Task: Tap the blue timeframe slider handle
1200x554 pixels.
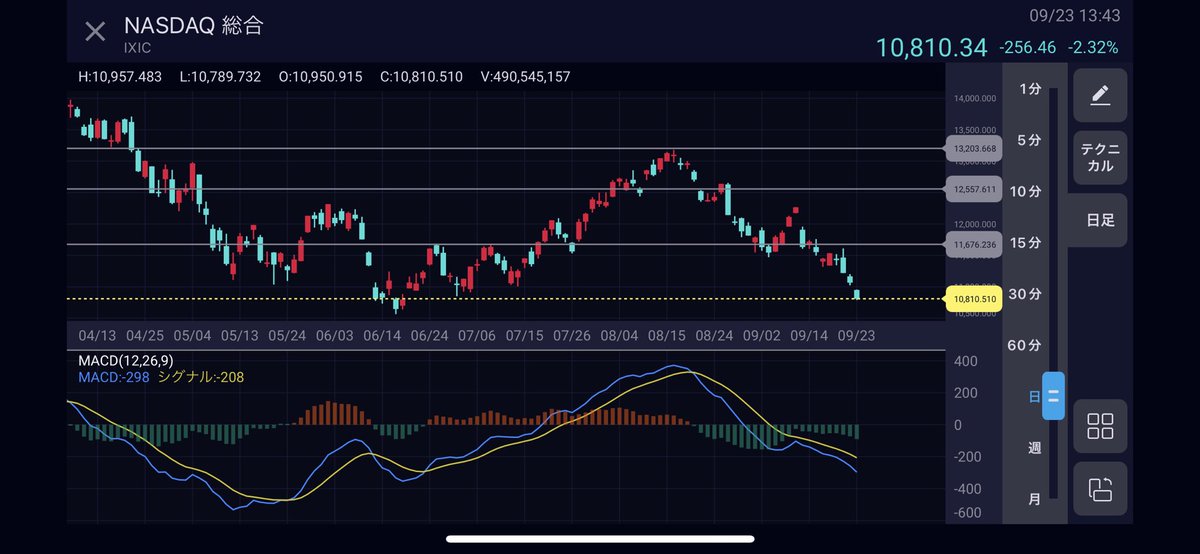Action: (x=1053, y=396)
